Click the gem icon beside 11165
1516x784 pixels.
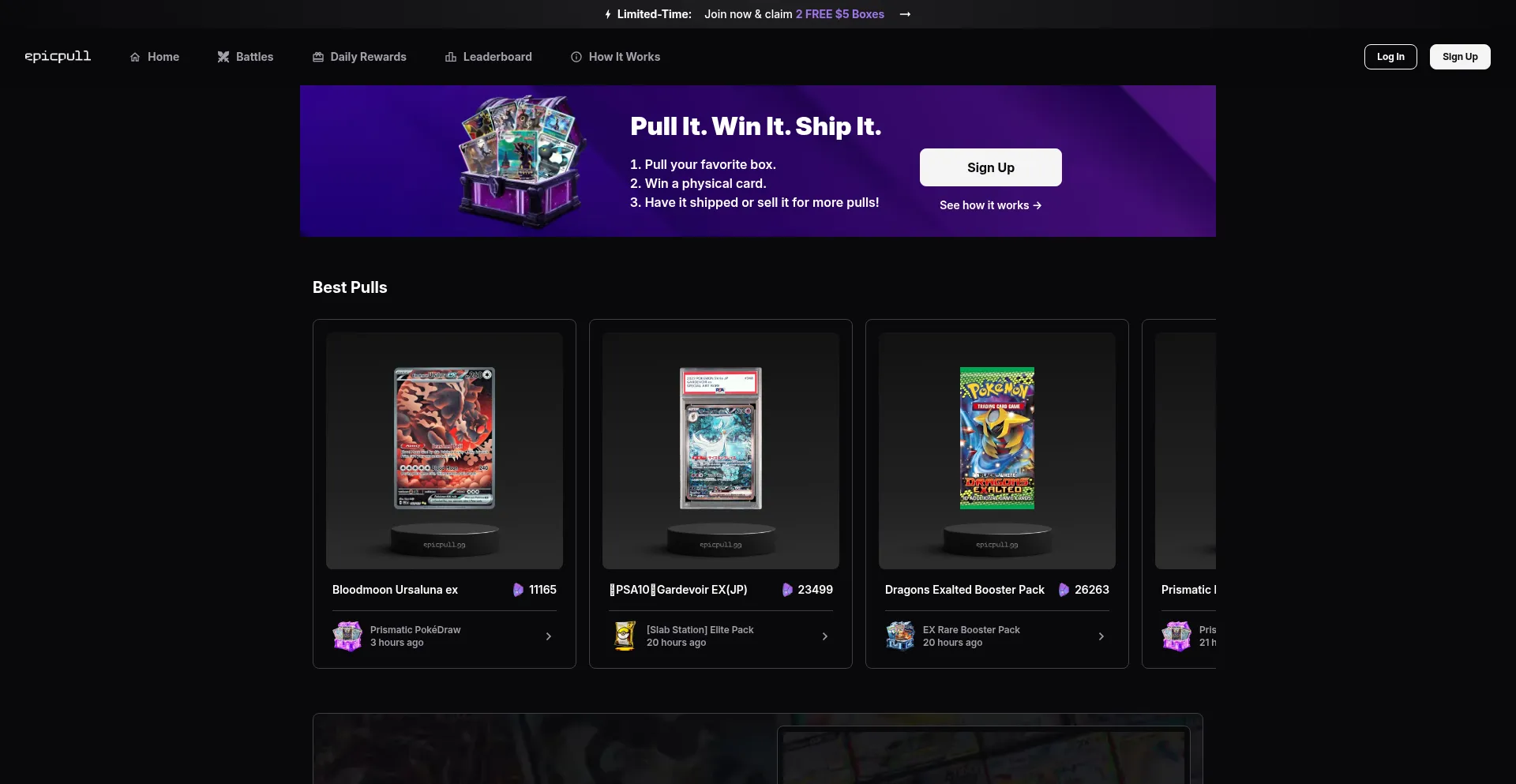click(x=518, y=590)
